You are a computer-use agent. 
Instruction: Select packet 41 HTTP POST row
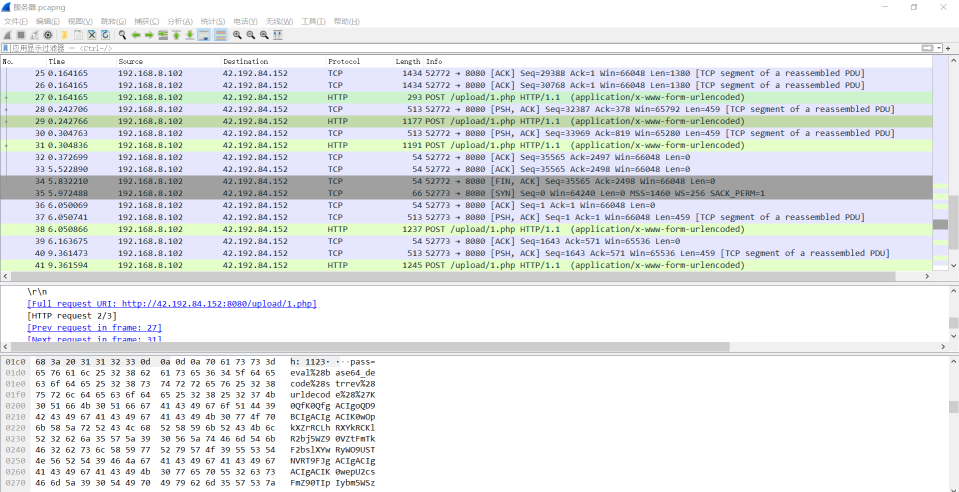pos(467,265)
